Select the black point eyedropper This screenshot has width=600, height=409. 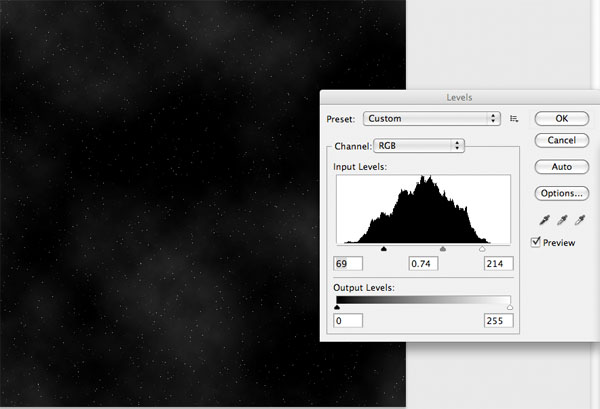pyautogui.click(x=544, y=220)
